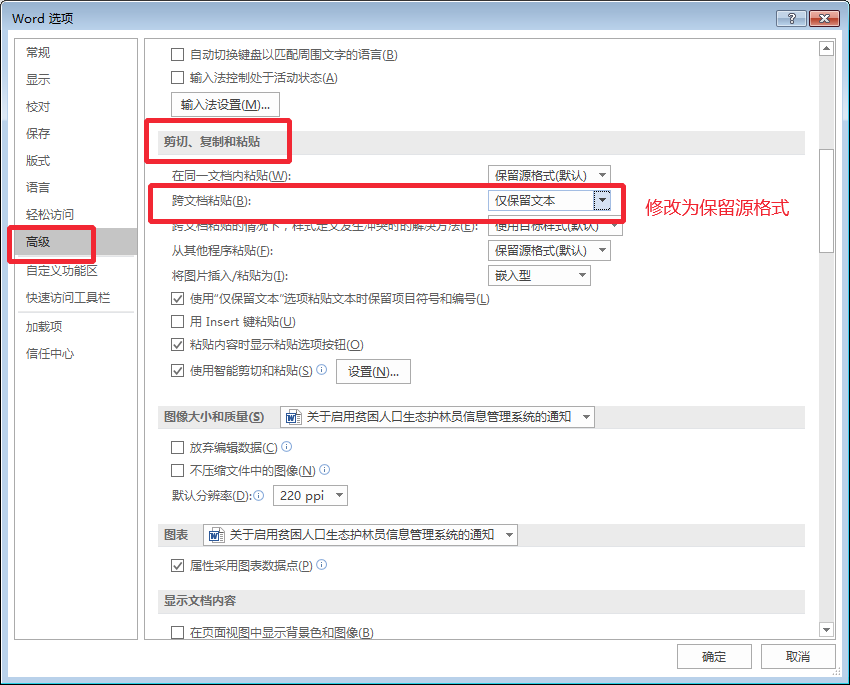Screen dimensions: 850x685
Task: Enable 用 Insert 键粘贴
Action: pos(177,321)
